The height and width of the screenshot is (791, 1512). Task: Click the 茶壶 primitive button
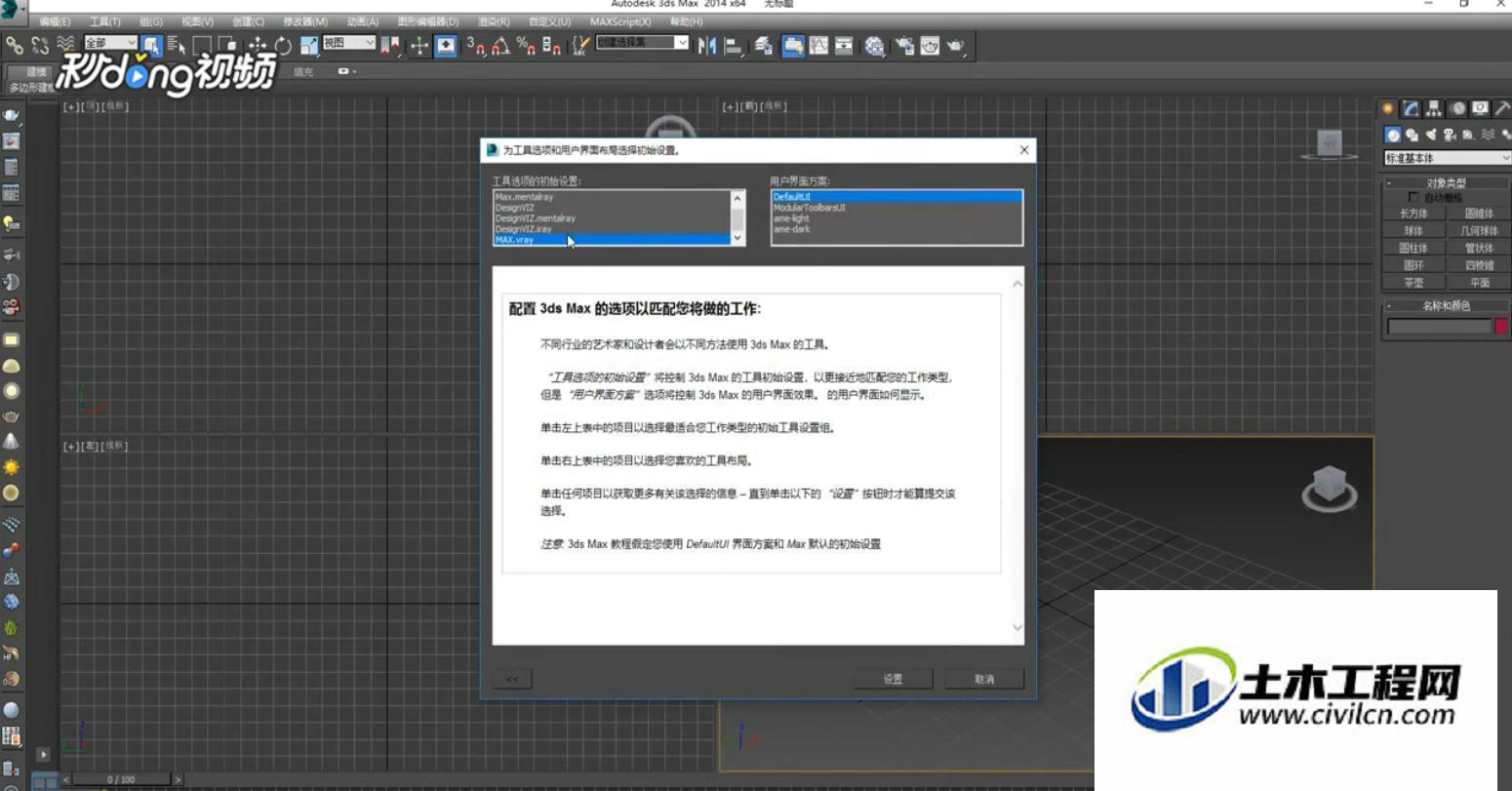click(1413, 283)
